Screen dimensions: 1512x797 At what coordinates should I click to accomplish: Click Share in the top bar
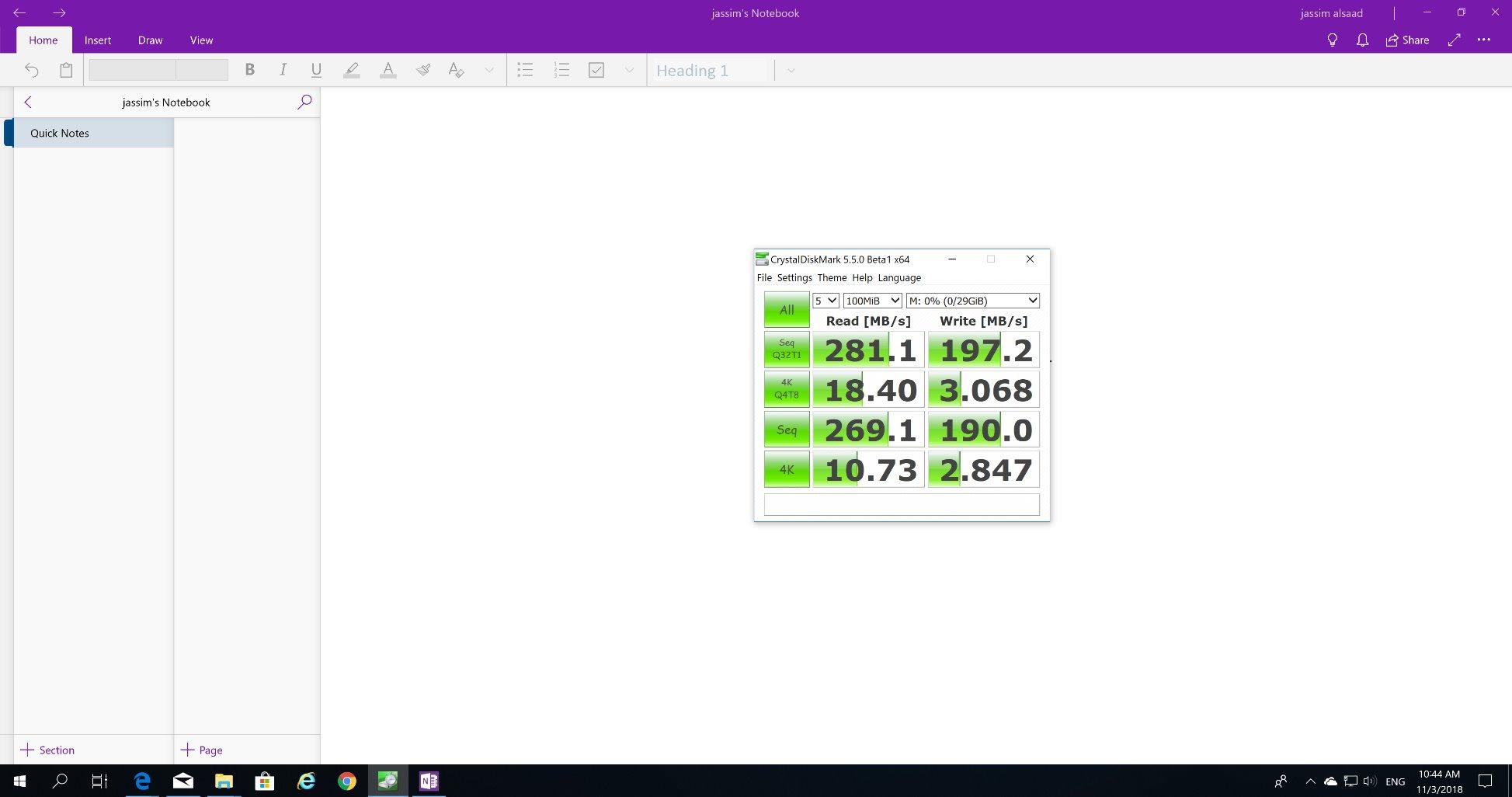(1407, 40)
